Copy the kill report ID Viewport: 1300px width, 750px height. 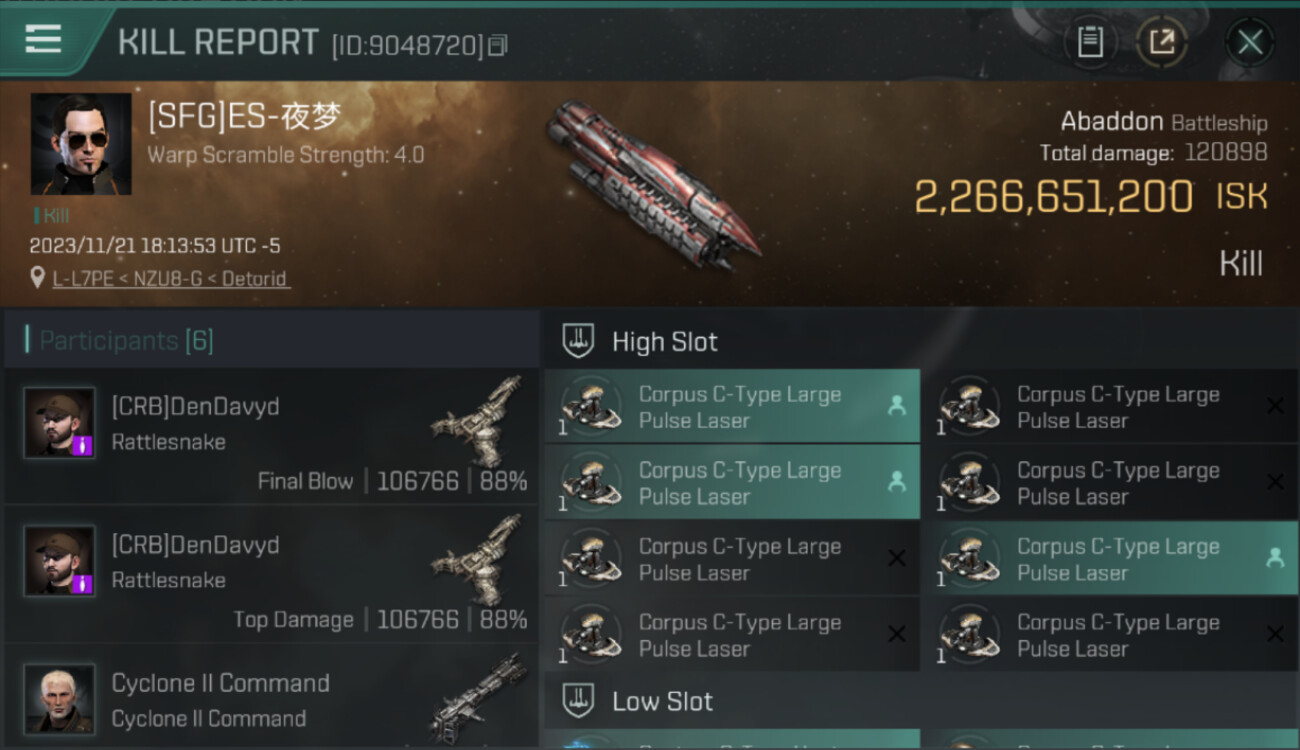(x=498, y=45)
